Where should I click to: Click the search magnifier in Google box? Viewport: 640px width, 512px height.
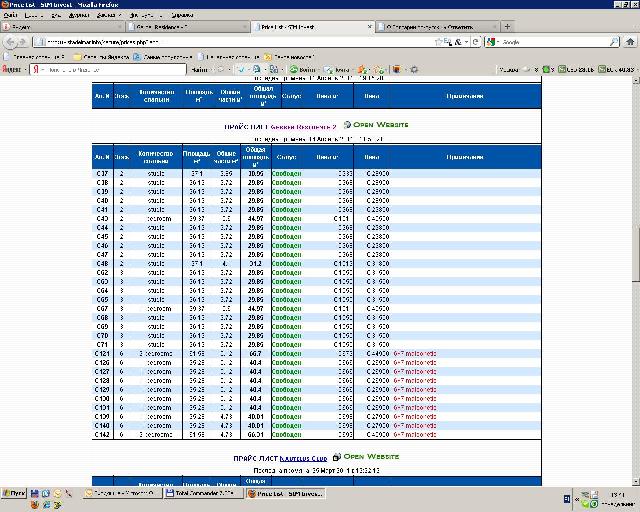point(614,42)
